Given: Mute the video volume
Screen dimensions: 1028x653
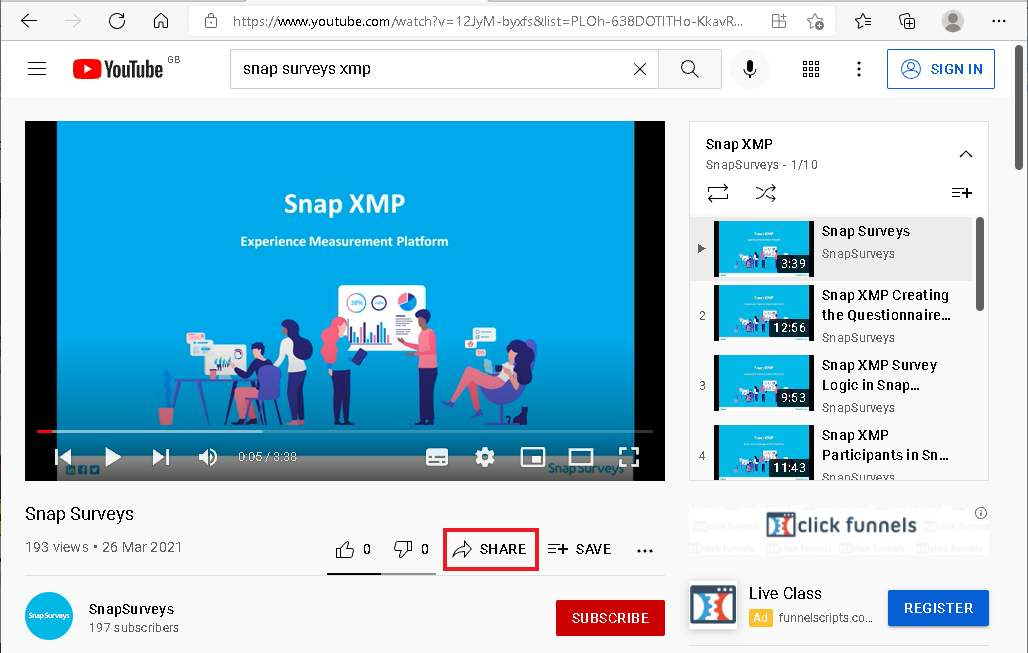Looking at the screenshot, I should coord(208,456).
